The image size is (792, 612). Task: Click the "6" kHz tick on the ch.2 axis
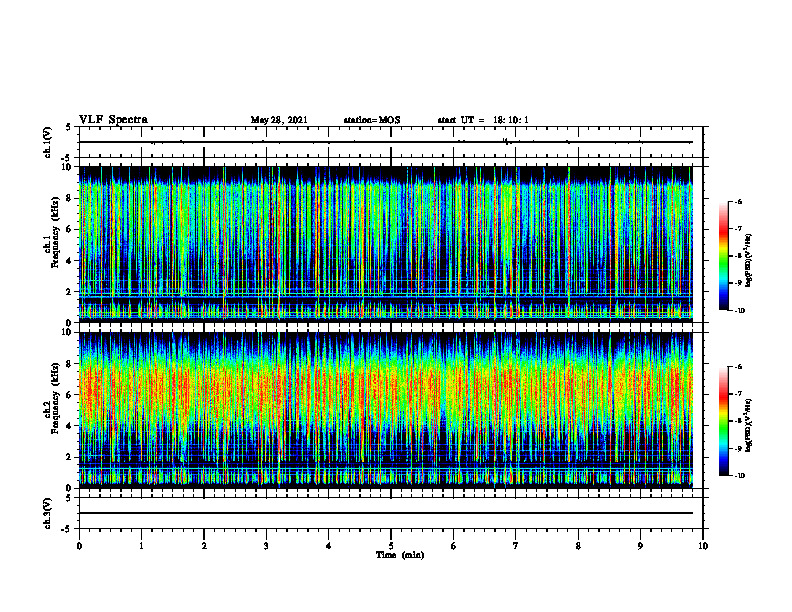70,395
